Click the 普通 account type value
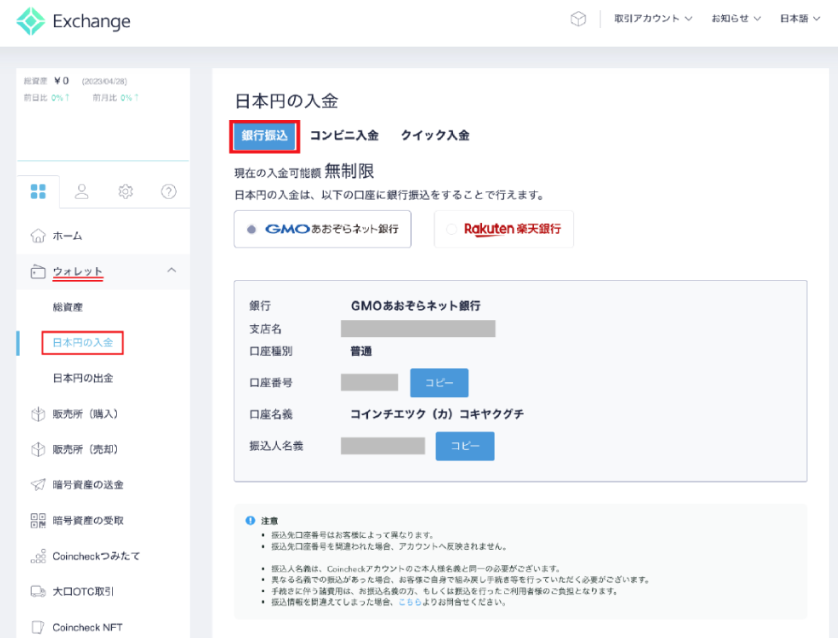 tap(361, 351)
